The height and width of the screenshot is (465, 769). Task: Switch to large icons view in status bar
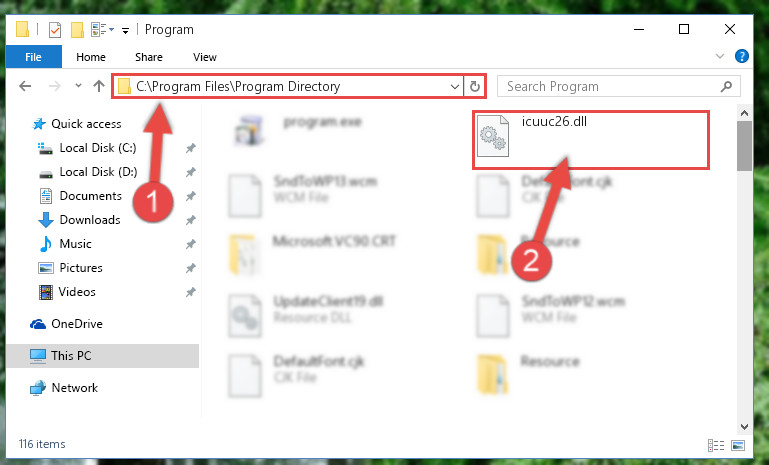click(x=738, y=445)
